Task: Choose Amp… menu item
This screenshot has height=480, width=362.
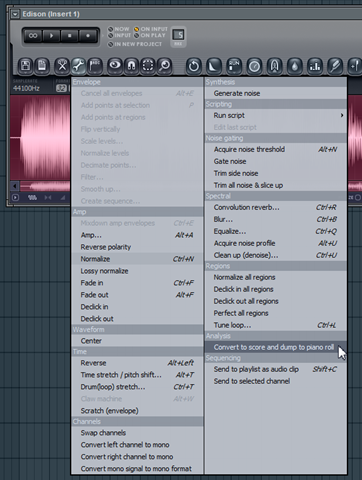Action: [137, 235]
